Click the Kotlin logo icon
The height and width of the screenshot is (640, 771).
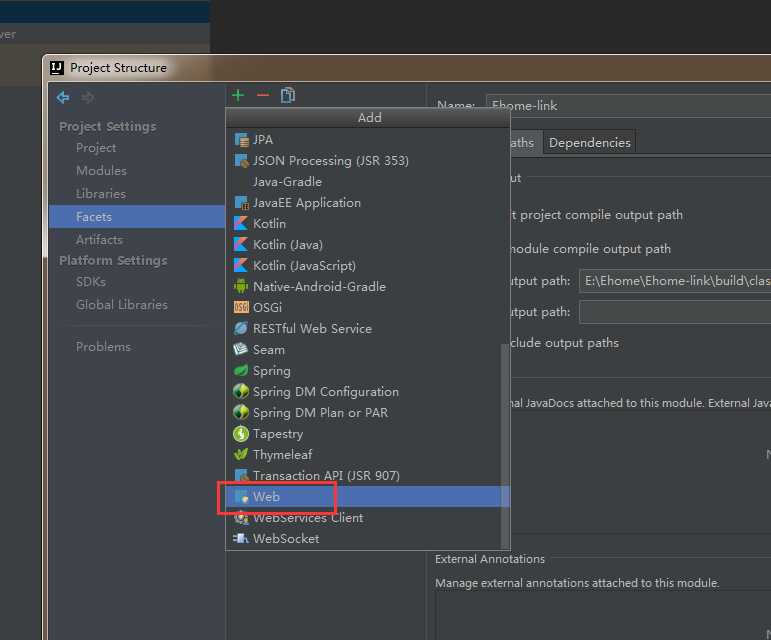pos(241,224)
